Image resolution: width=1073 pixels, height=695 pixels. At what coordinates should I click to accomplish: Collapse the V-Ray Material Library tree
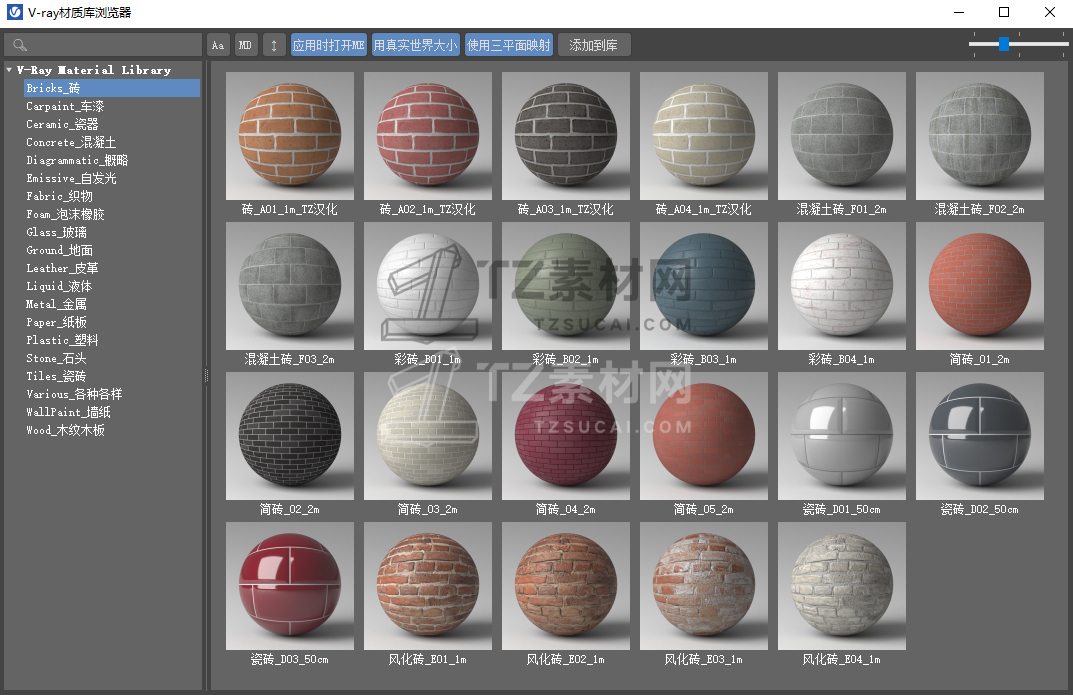[9, 70]
